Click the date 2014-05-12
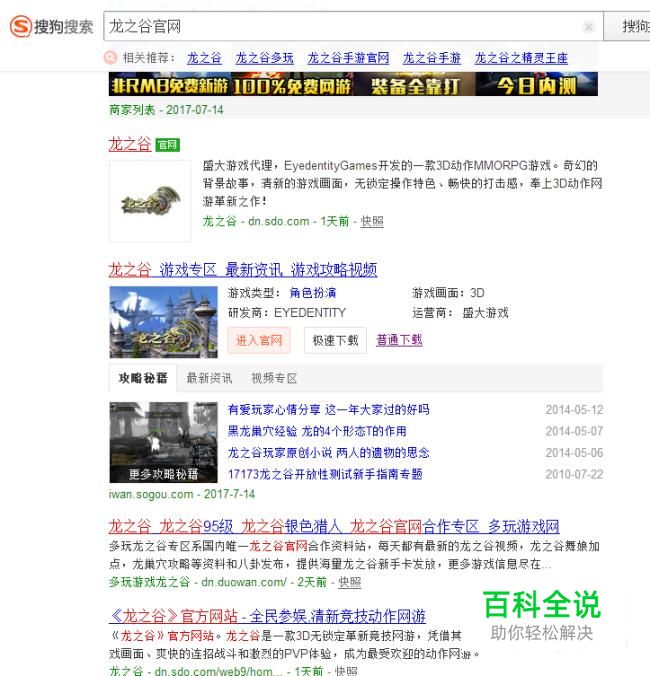This screenshot has height=676, width=650. click(574, 410)
